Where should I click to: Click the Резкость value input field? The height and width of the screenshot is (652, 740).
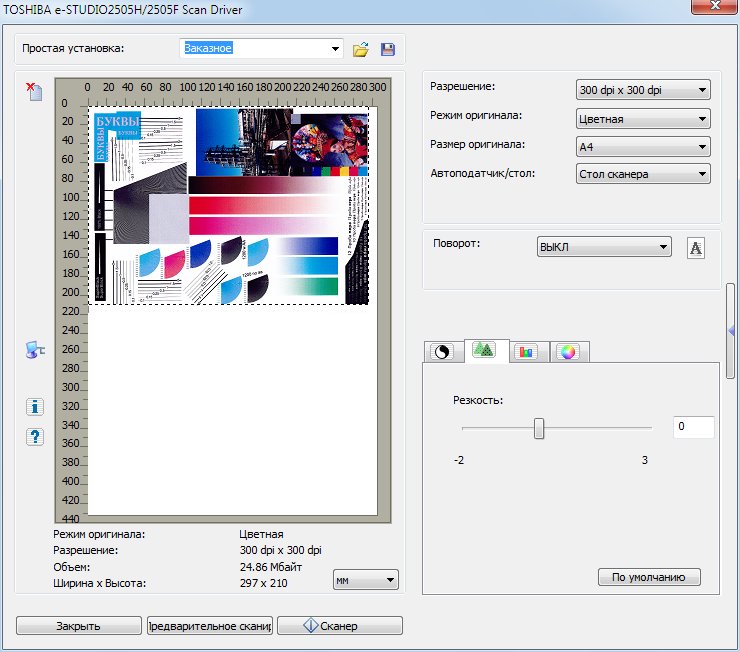pyautogui.click(x=693, y=427)
